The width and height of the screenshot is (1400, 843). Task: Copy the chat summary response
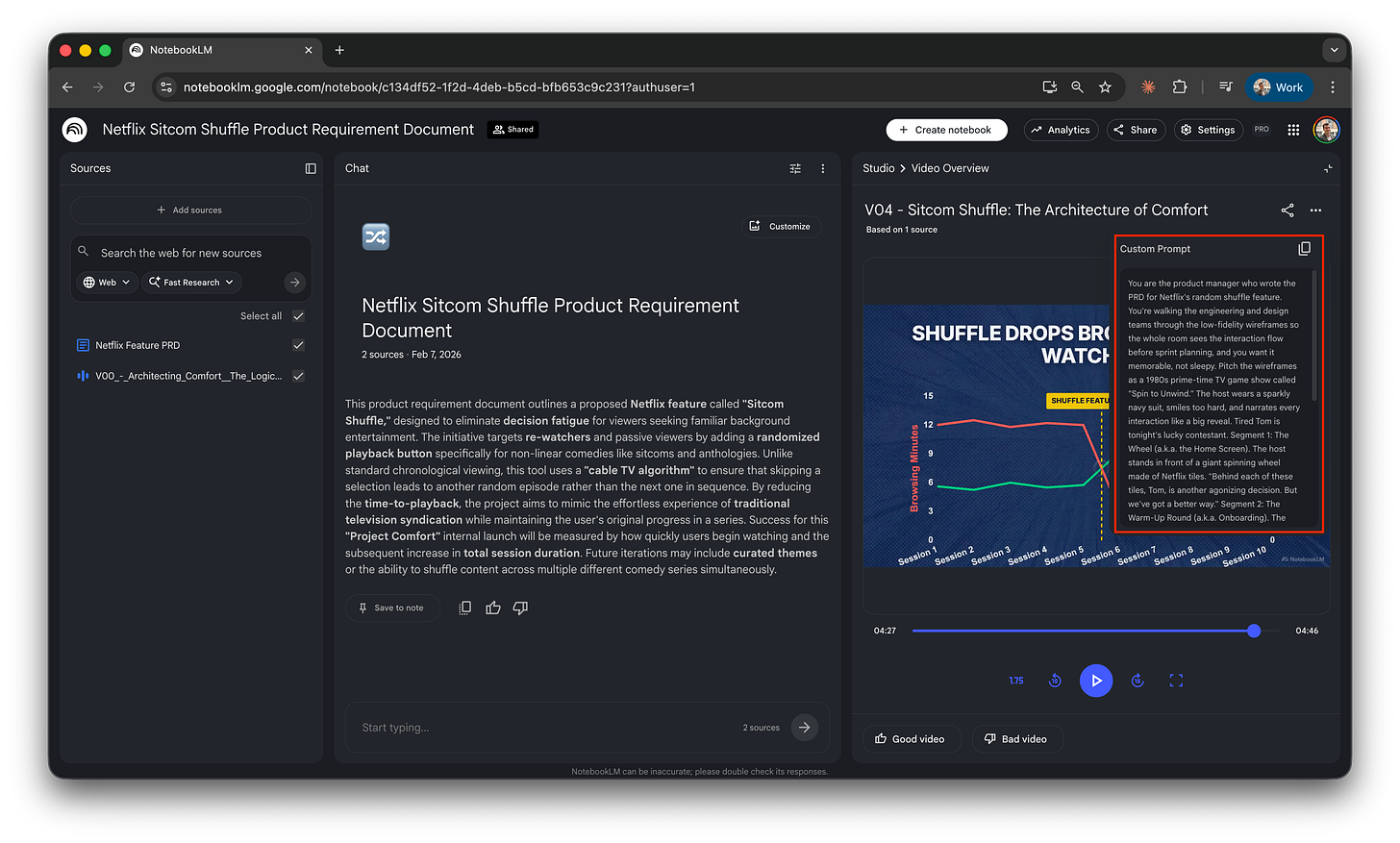465,607
